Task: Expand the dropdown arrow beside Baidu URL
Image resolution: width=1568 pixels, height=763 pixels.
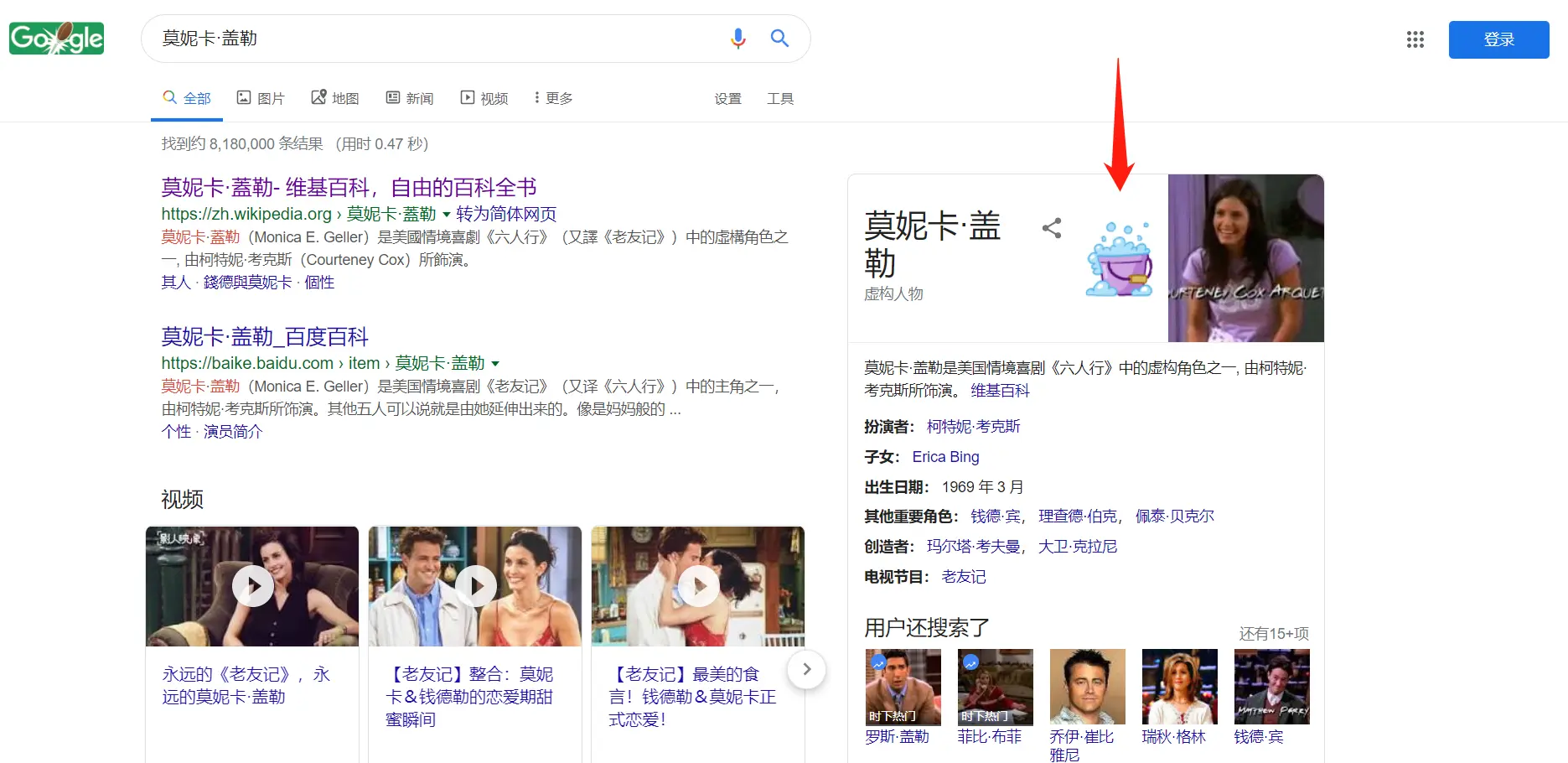Action: point(495,364)
